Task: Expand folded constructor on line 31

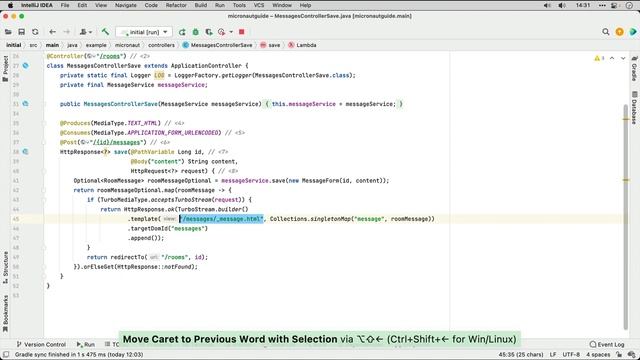Action: pyautogui.click(x=44, y=104)
